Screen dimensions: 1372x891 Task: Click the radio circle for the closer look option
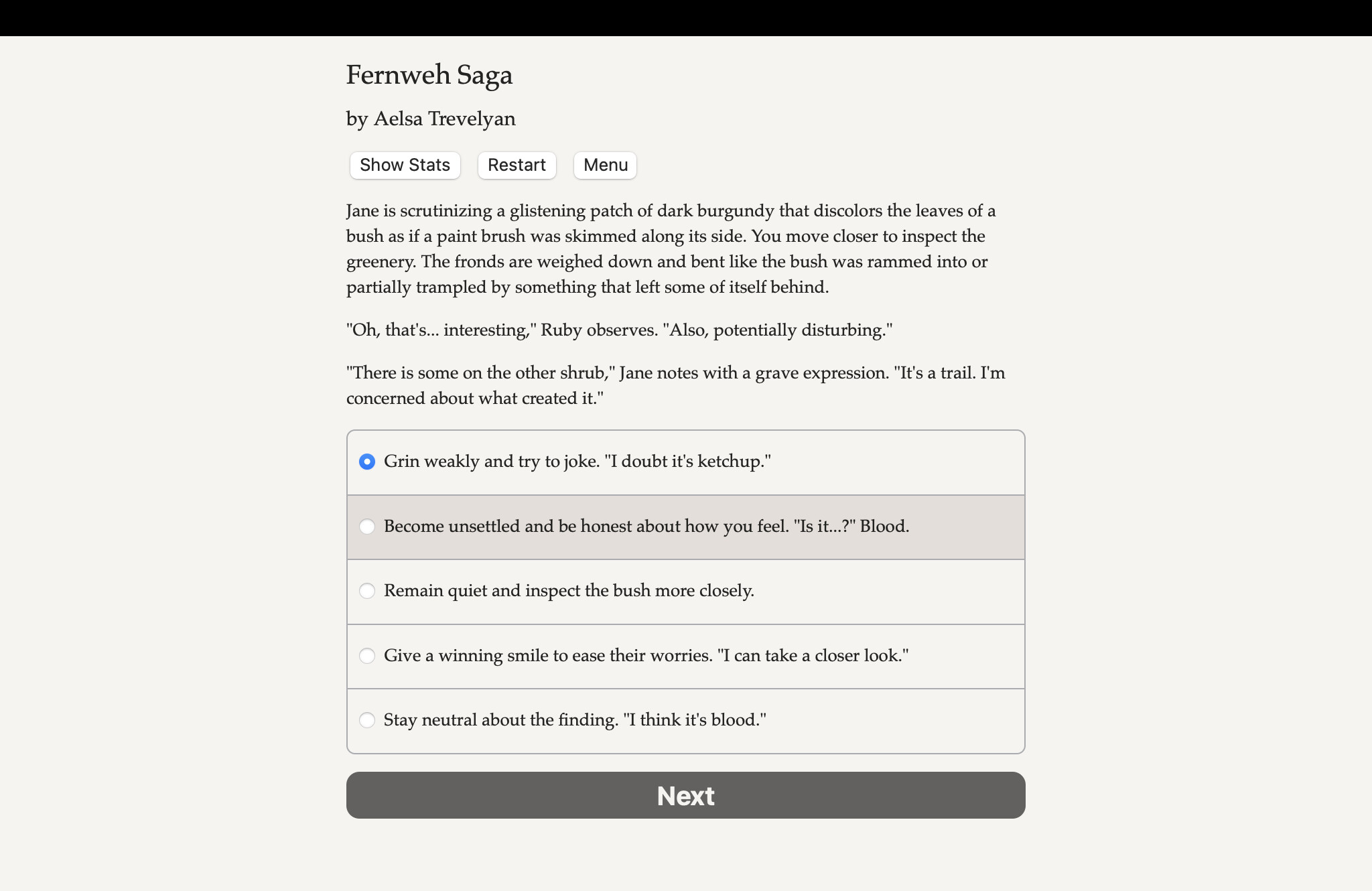point(367,656)
